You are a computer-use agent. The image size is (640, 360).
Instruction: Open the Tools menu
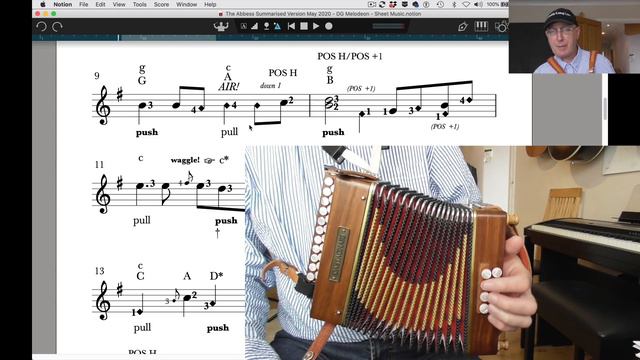pyautogui.click(x=140, y=4)
